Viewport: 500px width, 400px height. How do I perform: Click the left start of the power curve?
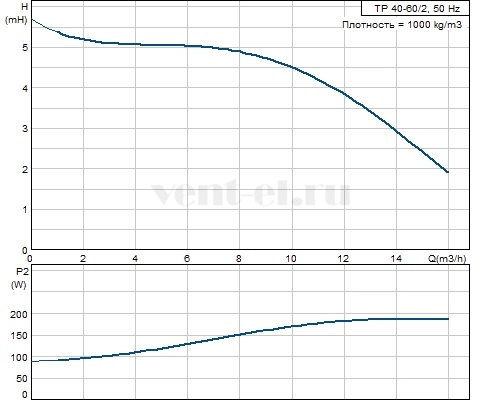tap(32, 361)
